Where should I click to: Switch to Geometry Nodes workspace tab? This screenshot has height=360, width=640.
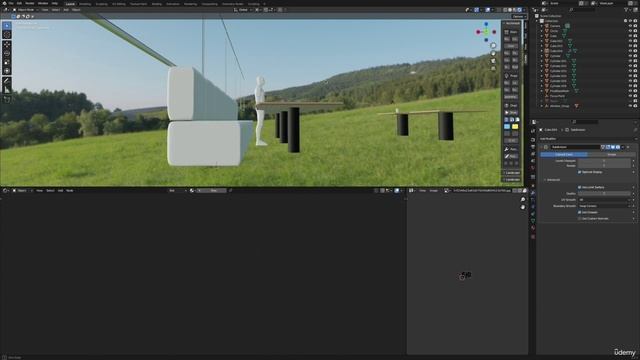tap(232, 4)
